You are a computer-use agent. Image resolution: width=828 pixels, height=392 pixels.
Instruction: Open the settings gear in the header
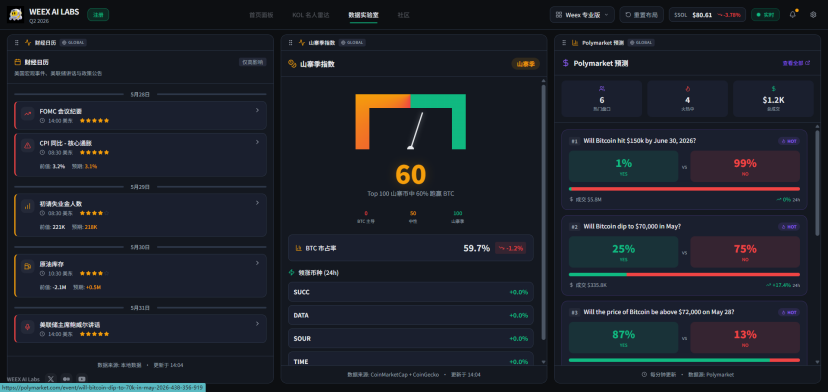pos(813,15)
